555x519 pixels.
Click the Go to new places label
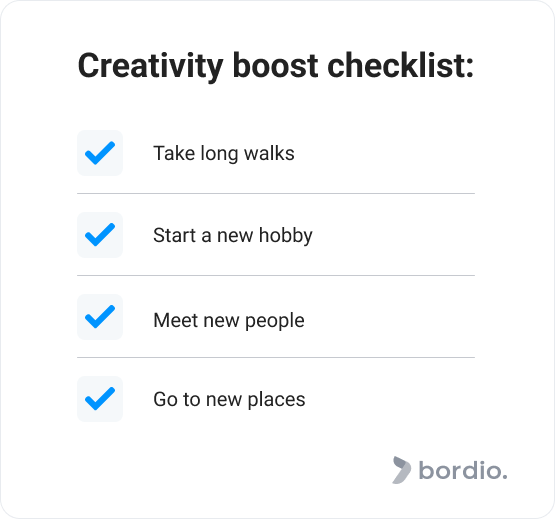pyautogui.click(x=229, y=400)
